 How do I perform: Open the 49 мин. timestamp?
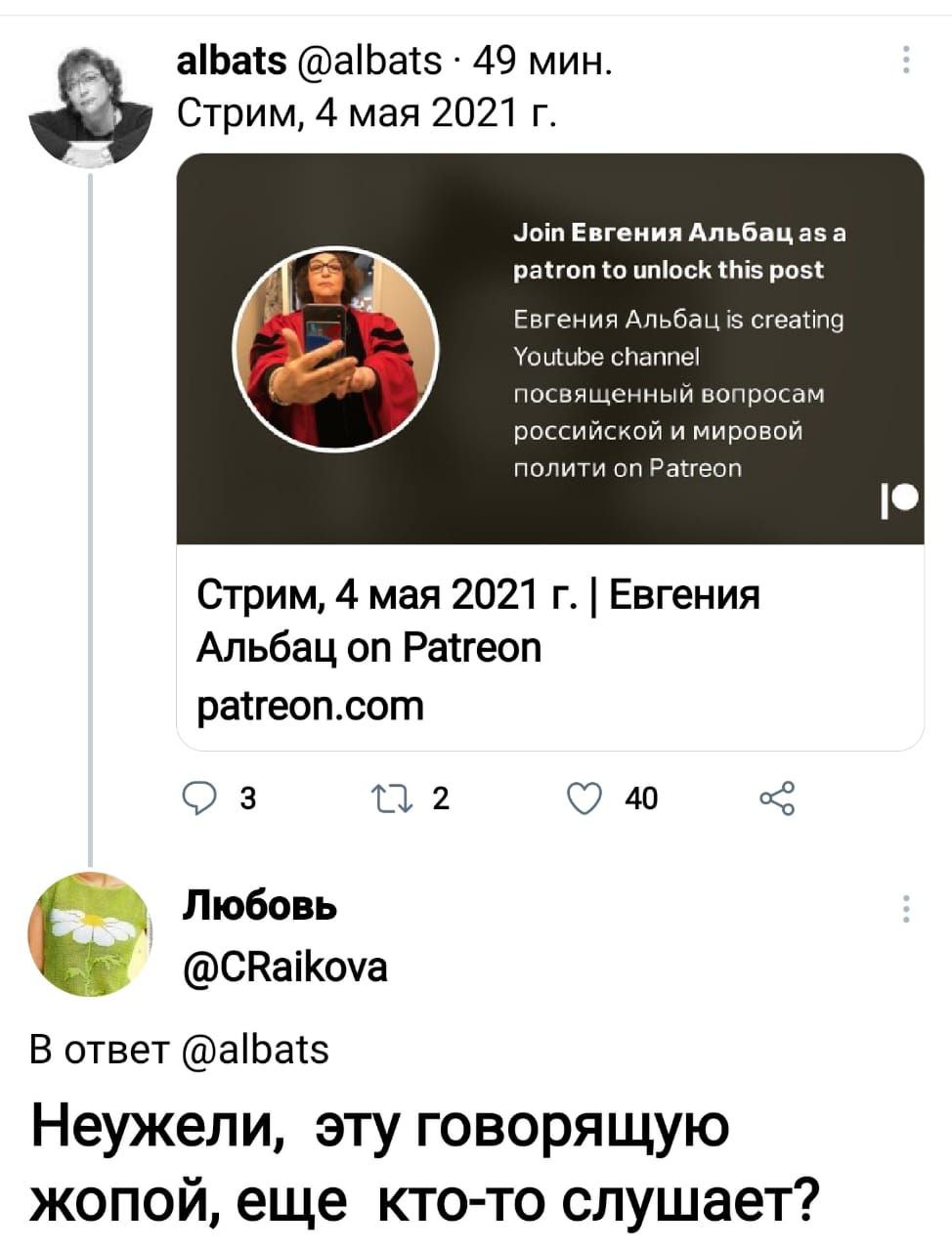click(544, 63)
